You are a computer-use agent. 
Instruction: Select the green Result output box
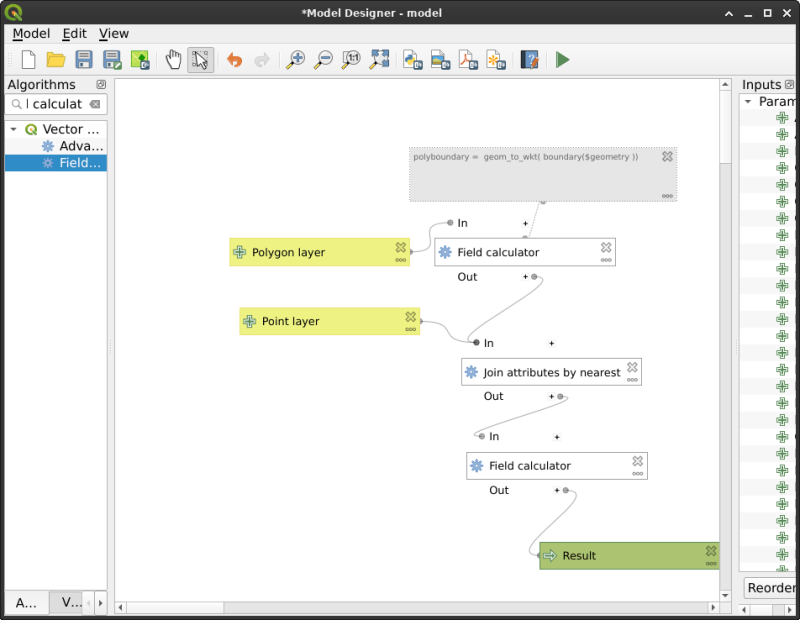[629, 556]
